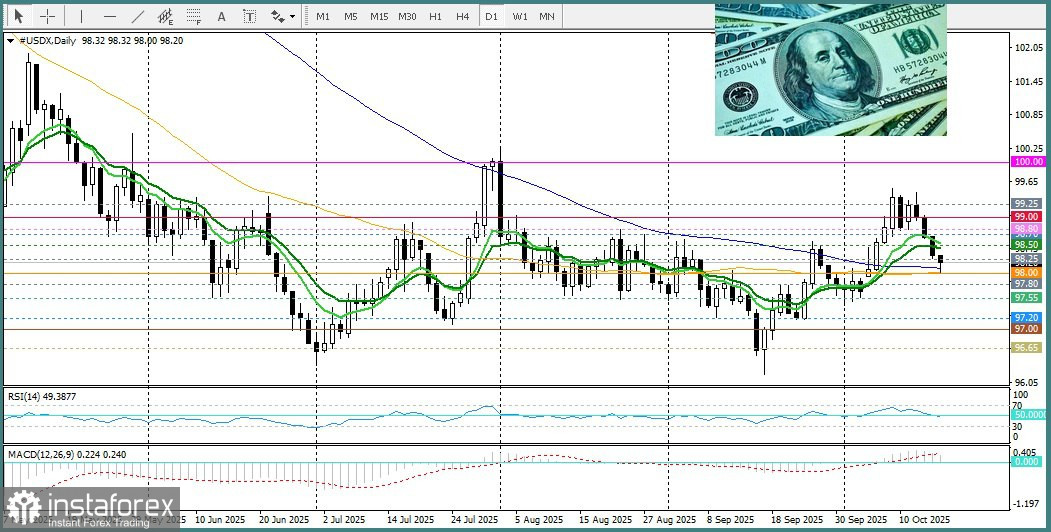The image size is (1051, 532).
Task: Click the 96.65 price level label
Action: coord(1028,348)
